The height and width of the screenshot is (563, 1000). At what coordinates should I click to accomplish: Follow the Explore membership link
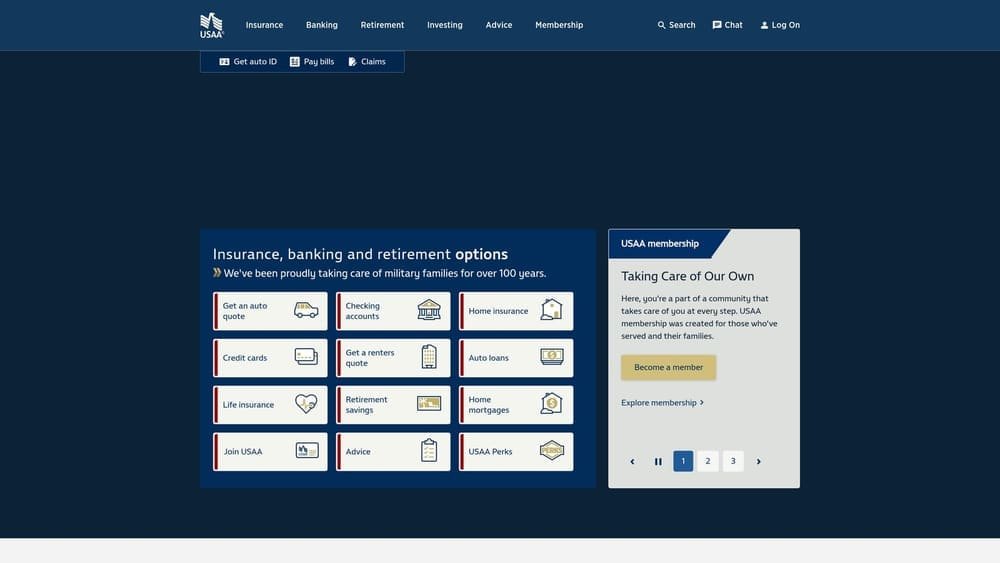(663, 402)
